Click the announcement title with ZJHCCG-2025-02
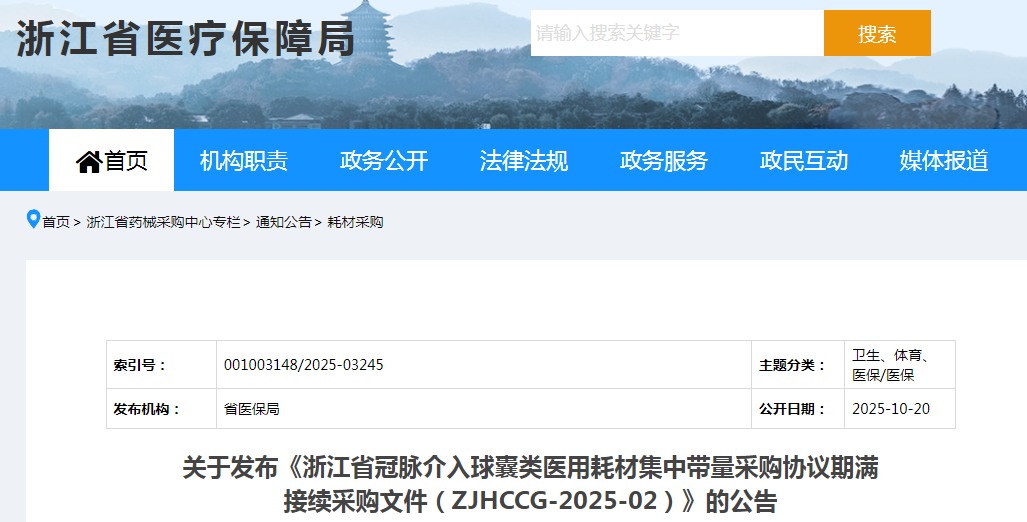1027x522 pixels. 530,484
